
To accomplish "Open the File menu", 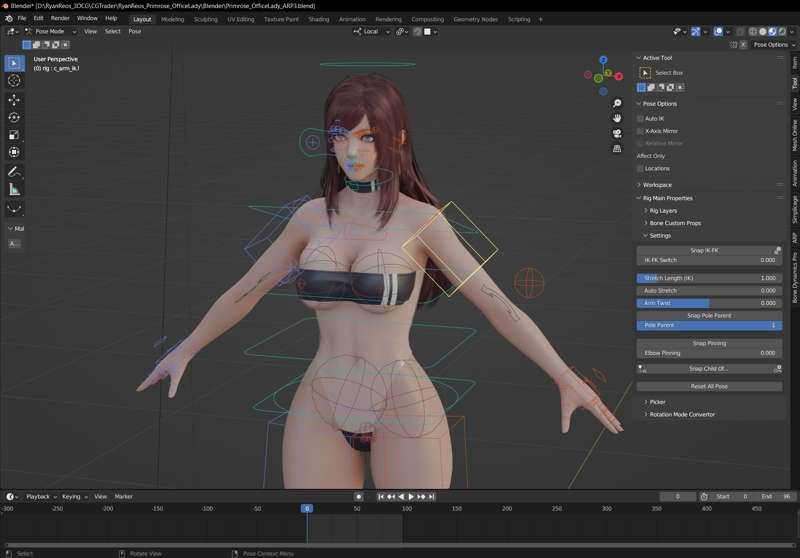I will [22, 18].
